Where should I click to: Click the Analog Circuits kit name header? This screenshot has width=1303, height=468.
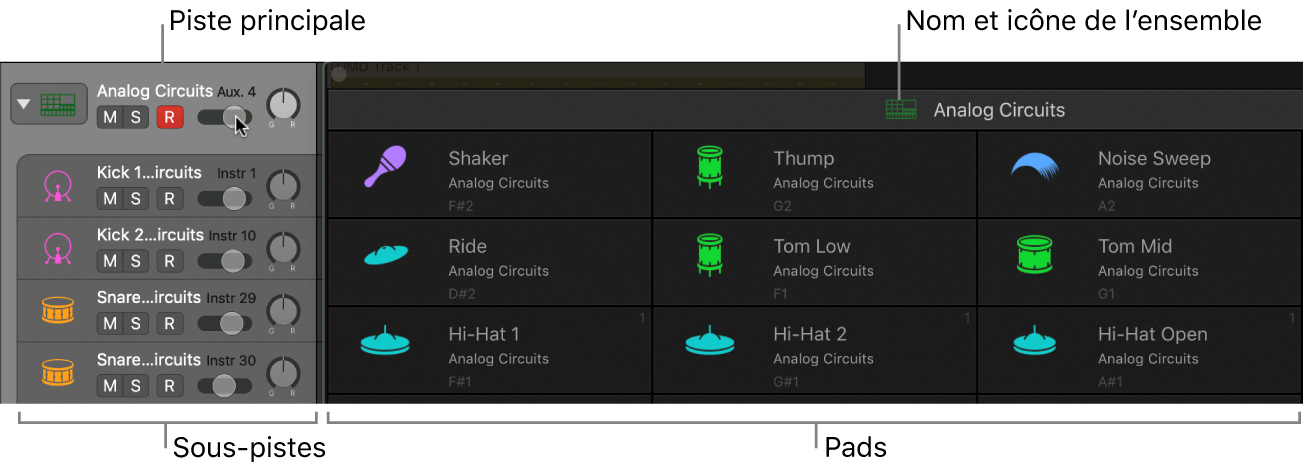pos(998,110)
